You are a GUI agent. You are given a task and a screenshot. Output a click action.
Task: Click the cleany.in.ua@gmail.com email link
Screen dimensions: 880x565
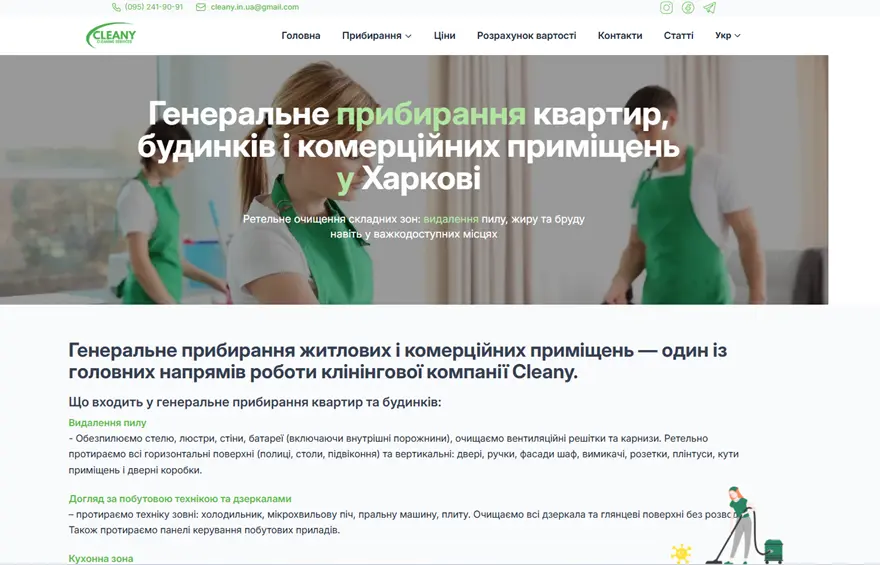254,7
